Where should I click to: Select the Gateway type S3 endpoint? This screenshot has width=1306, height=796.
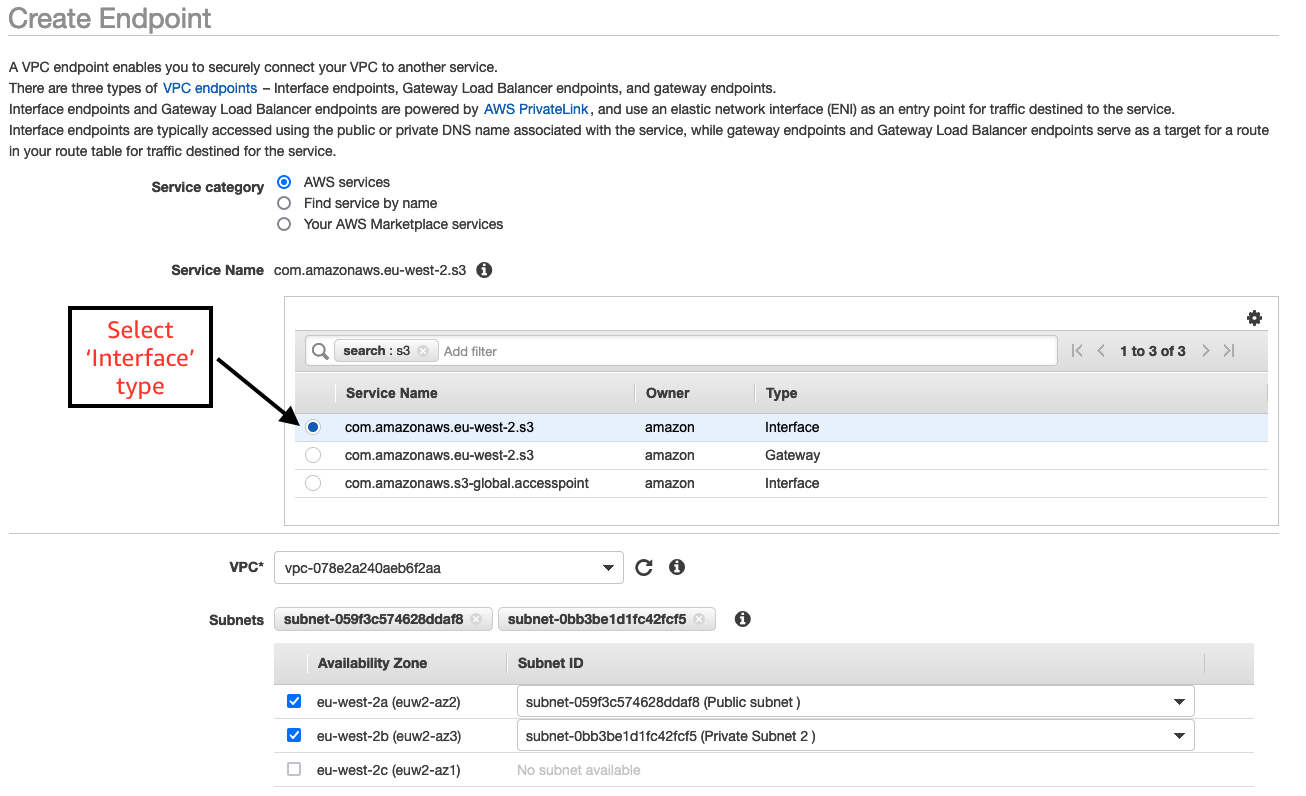[x=313, y=455]
